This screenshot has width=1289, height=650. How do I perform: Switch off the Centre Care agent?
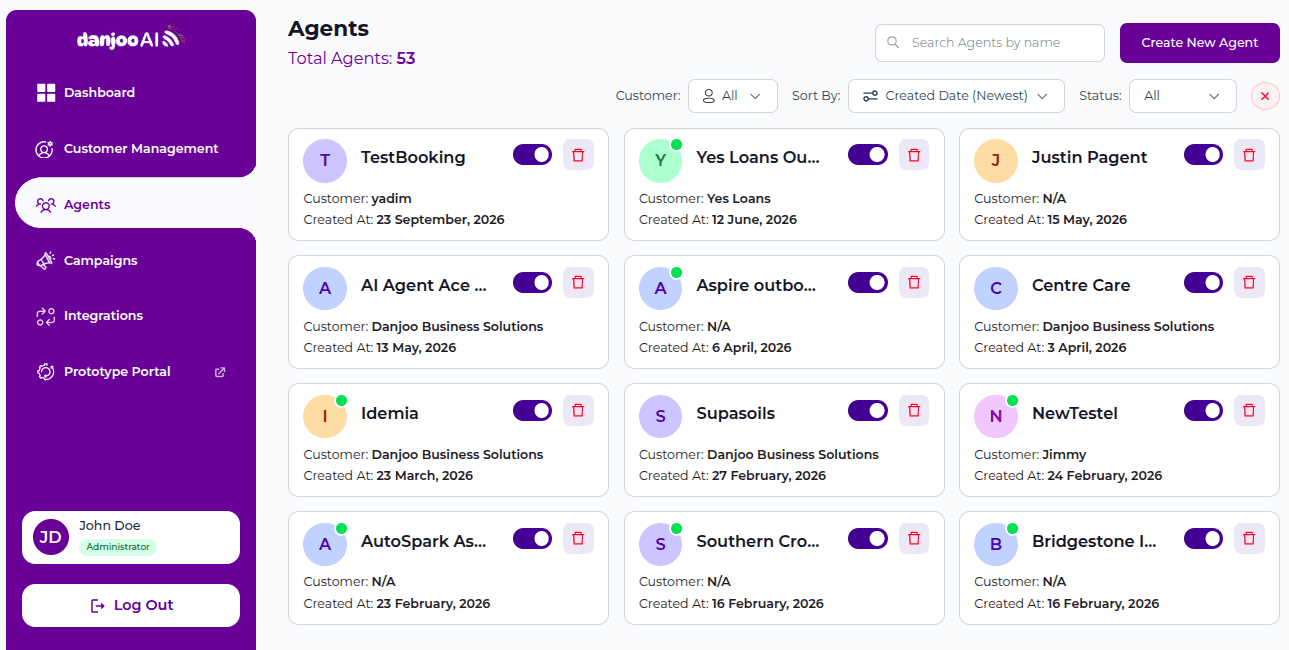click(x=1203, y=283)
